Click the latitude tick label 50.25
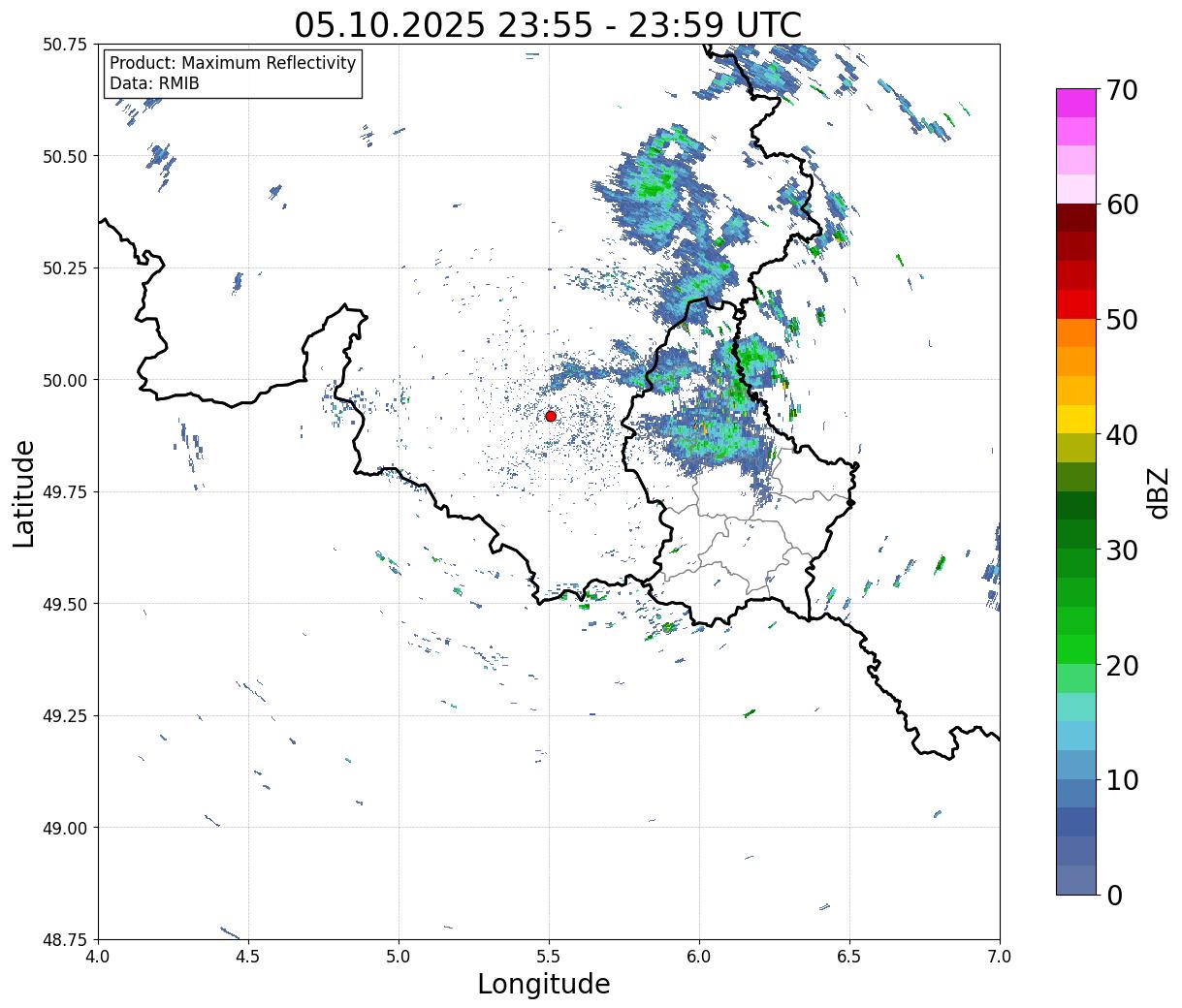The image size is (1182, 1008). (65, 268)
